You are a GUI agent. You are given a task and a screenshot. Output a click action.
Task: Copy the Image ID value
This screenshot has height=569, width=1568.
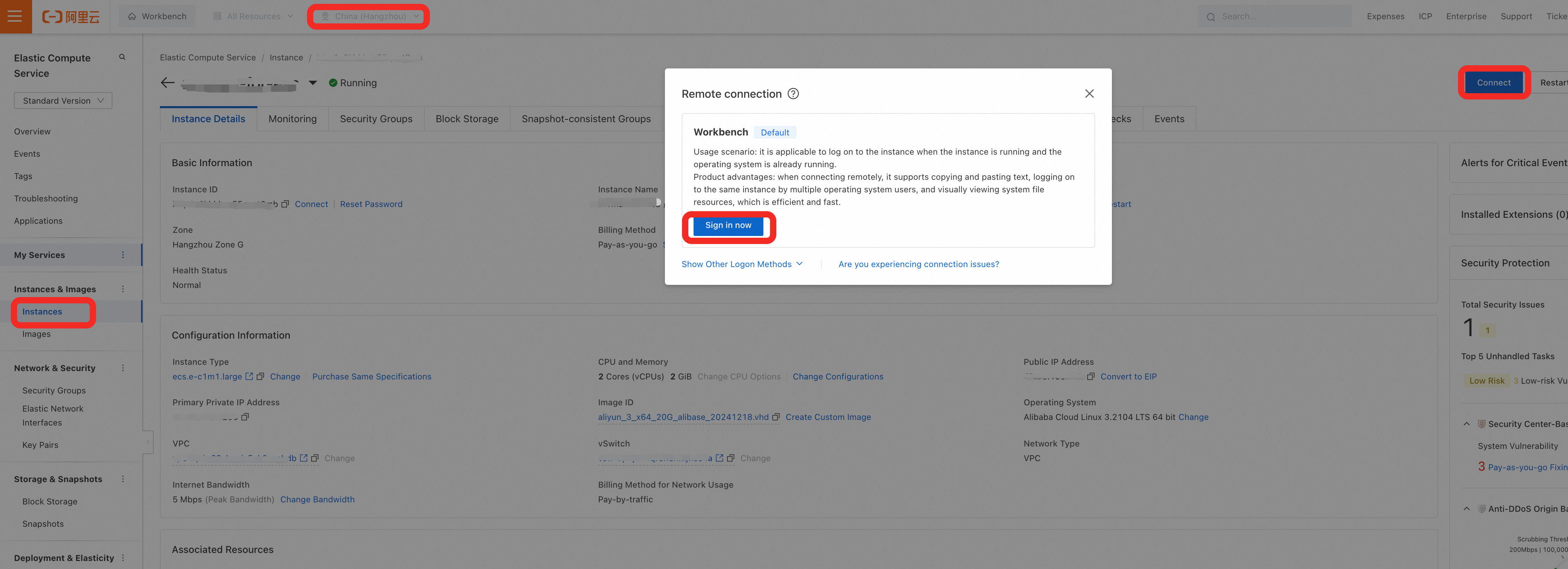click(x=776, y=417)
